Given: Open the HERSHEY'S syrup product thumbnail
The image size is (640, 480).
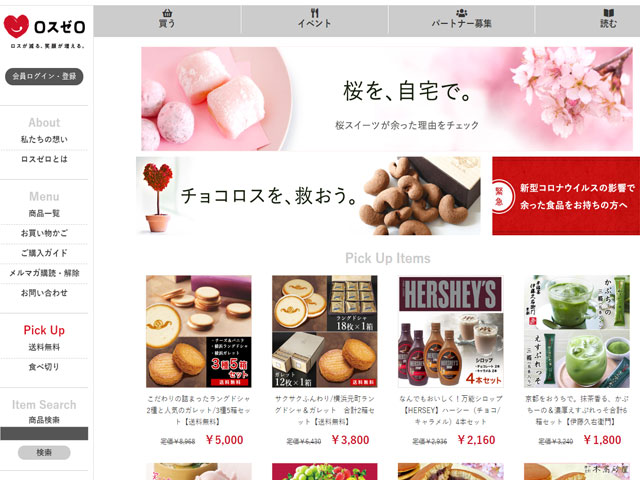Looking at the screenshot, I should pyautogui.click(x=451, y=331).
